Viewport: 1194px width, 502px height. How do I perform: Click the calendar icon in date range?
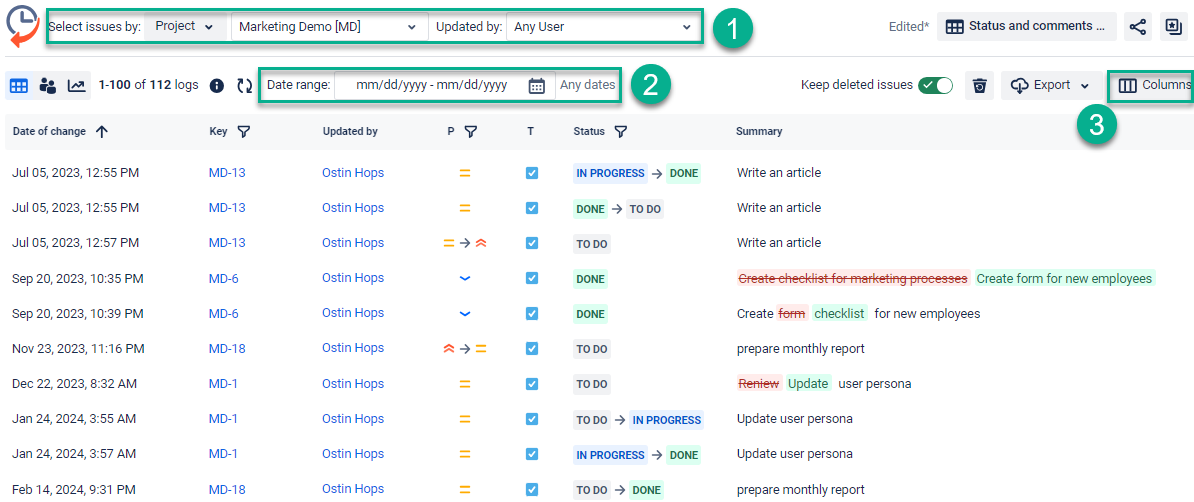tap(537, 86)
